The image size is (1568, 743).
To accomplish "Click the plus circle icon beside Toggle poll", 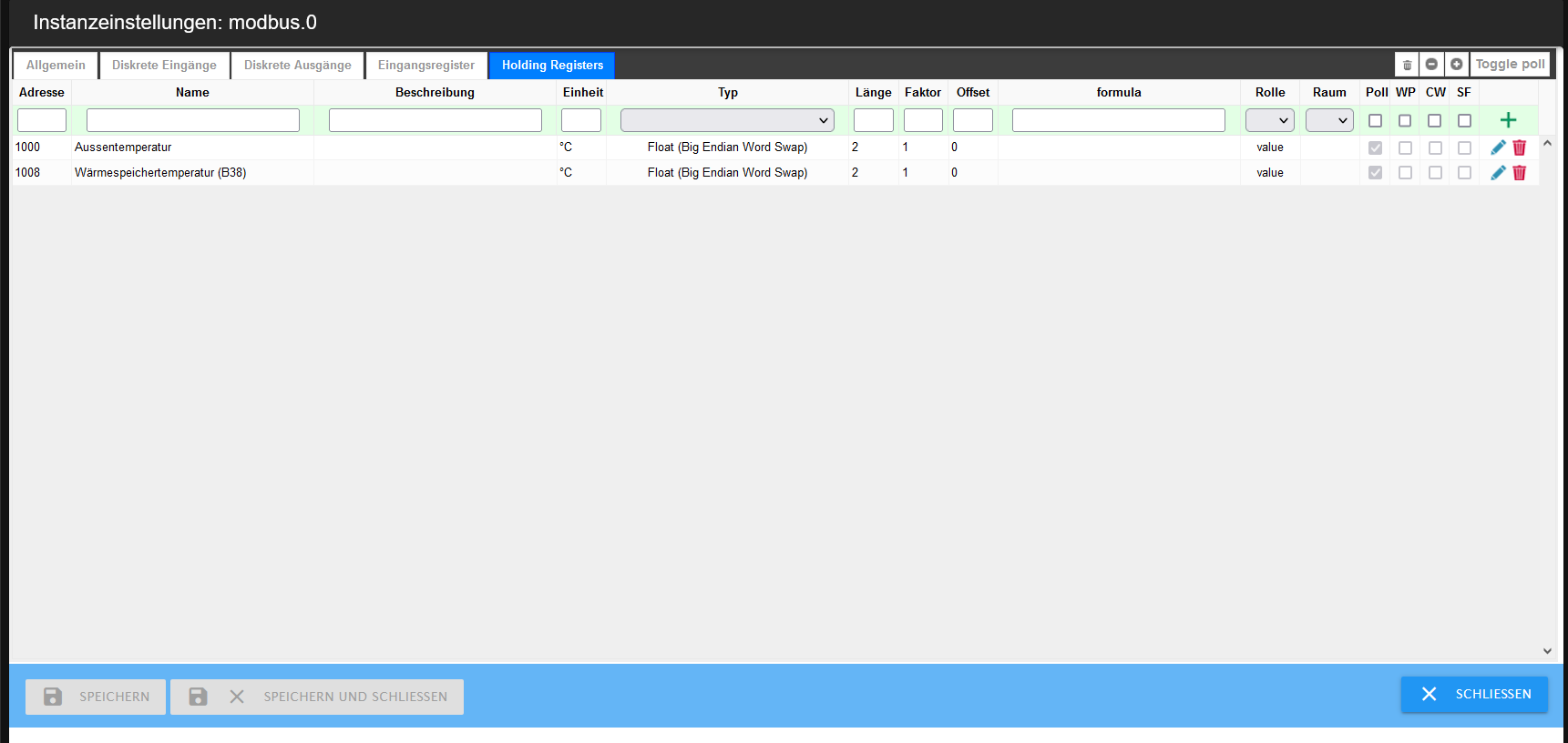I will point(1457,65).
